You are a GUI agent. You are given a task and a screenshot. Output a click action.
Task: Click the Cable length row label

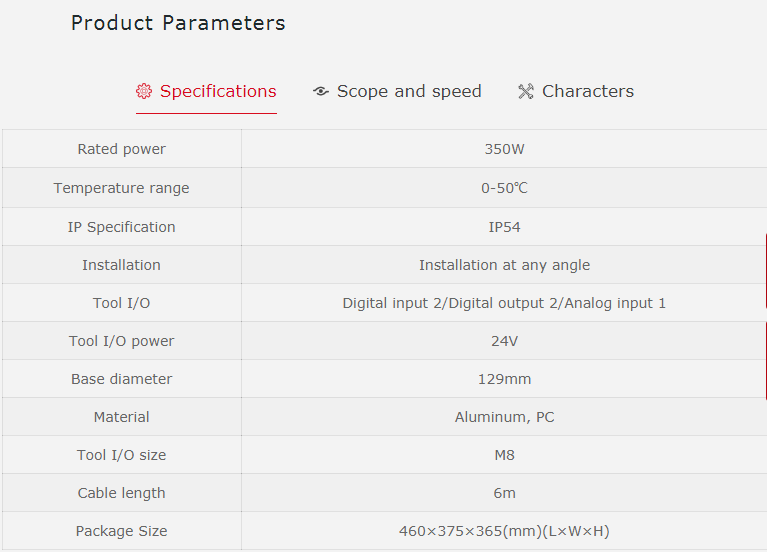[x=122, y=493]
